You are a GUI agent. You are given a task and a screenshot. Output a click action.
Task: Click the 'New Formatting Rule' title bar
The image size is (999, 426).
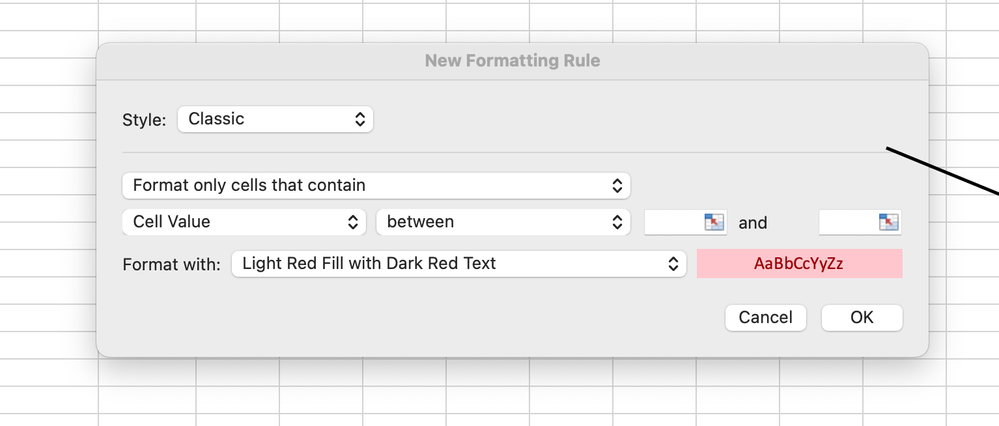[x=512, y=61]
